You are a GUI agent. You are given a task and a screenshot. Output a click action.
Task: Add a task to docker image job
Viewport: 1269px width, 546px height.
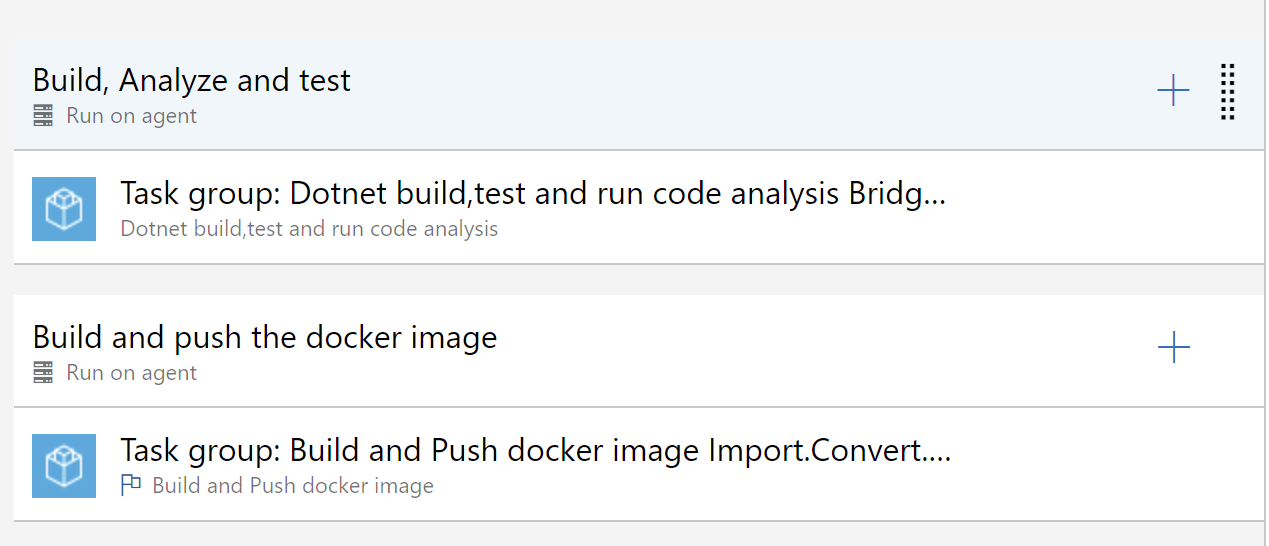point(1173,348)
